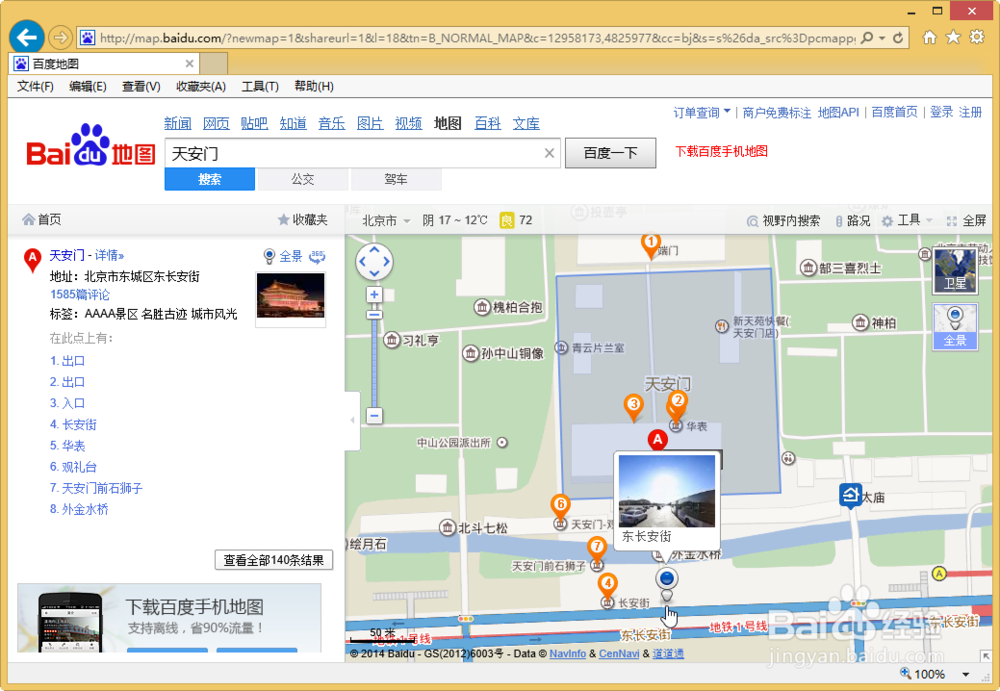Click the address bar search magnifier icon
Viewport: 1000px width, 691px height.
[x=867, y=38]
